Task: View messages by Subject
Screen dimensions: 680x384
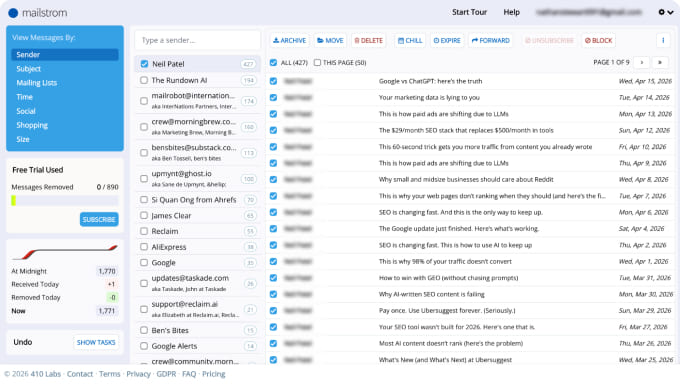Action: pyautogui.click(x=29, y=69)
